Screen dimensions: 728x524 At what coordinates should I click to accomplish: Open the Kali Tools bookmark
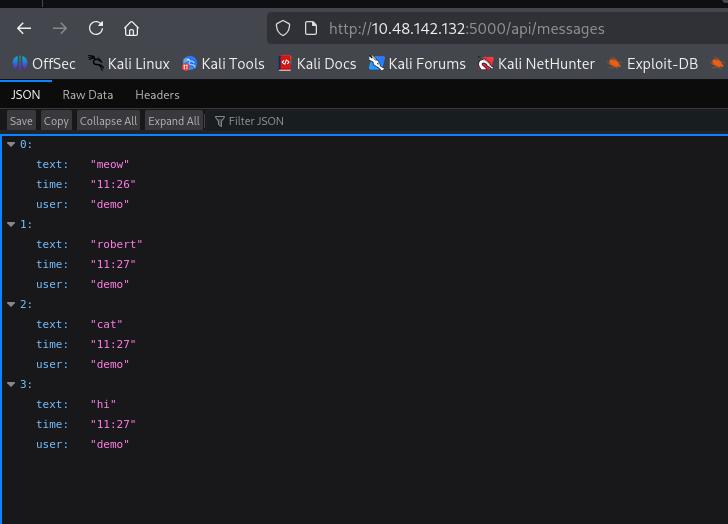[x=223, y=63]
